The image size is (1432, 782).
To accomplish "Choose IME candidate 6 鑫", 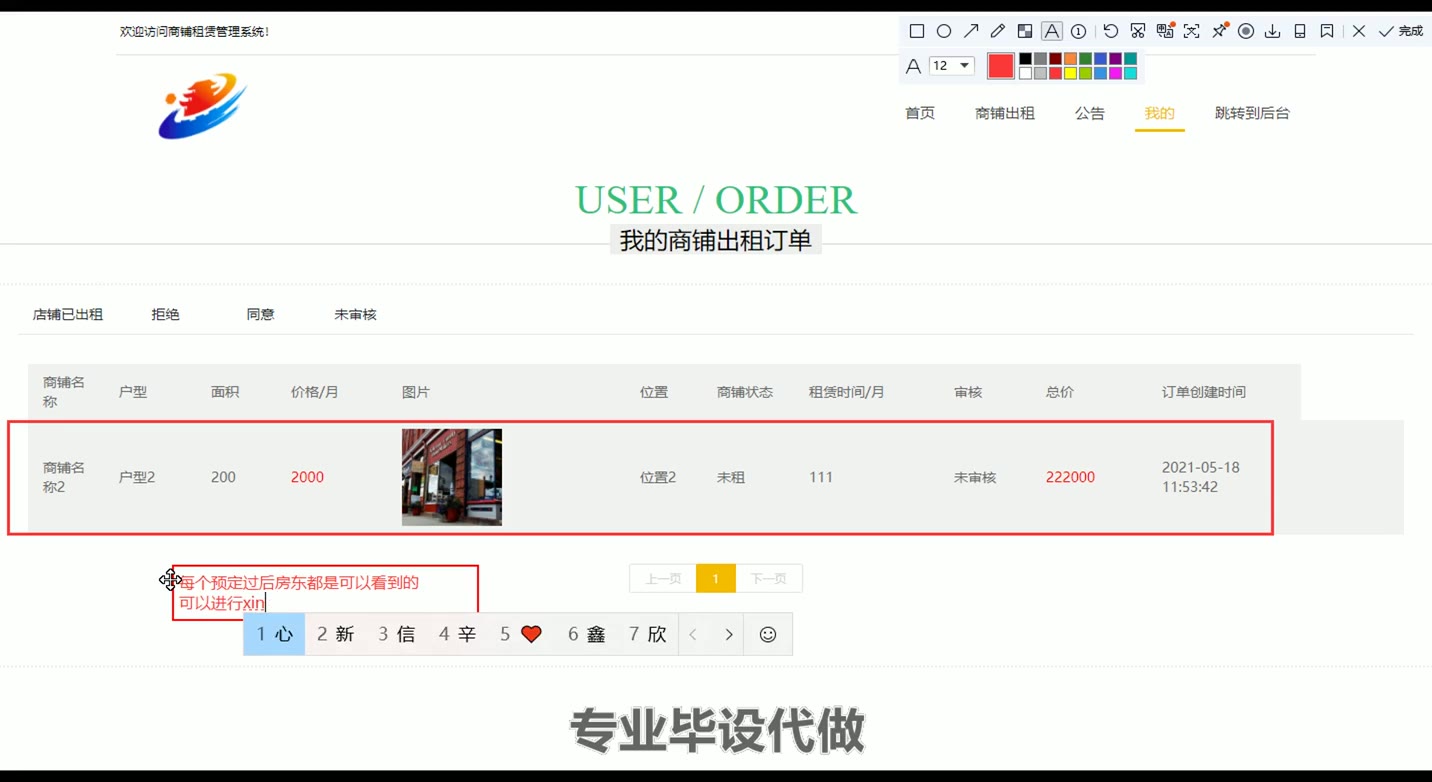I will tap(587, 634).
